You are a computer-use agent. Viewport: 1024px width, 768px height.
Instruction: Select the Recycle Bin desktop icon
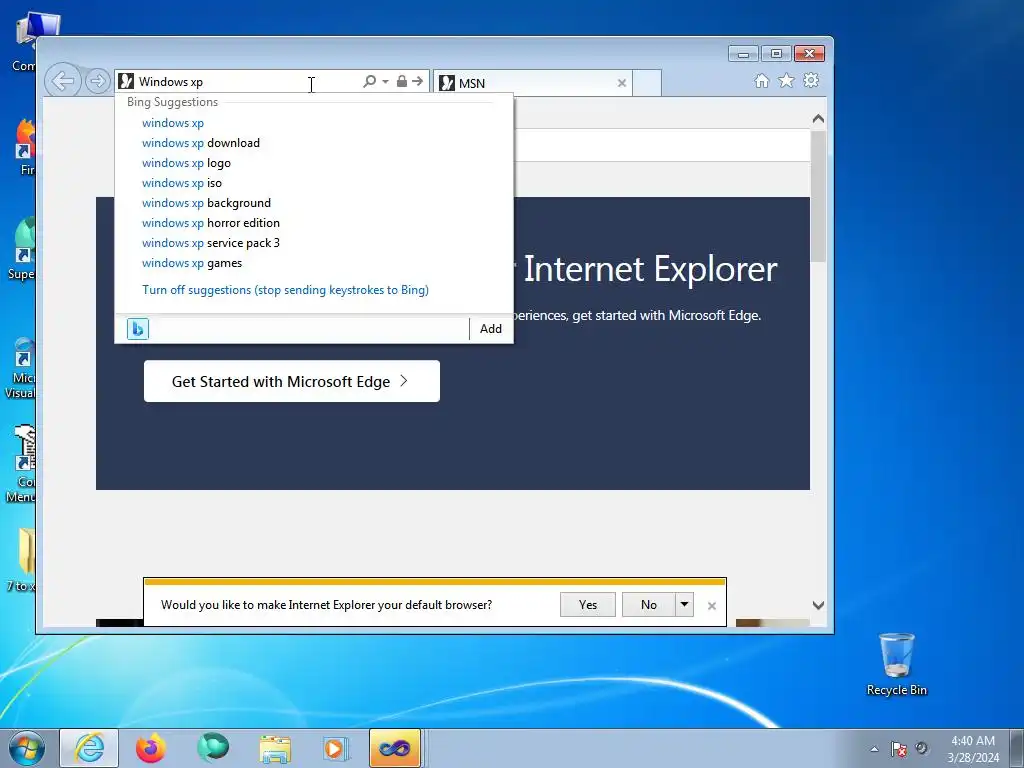coord(897,664)
